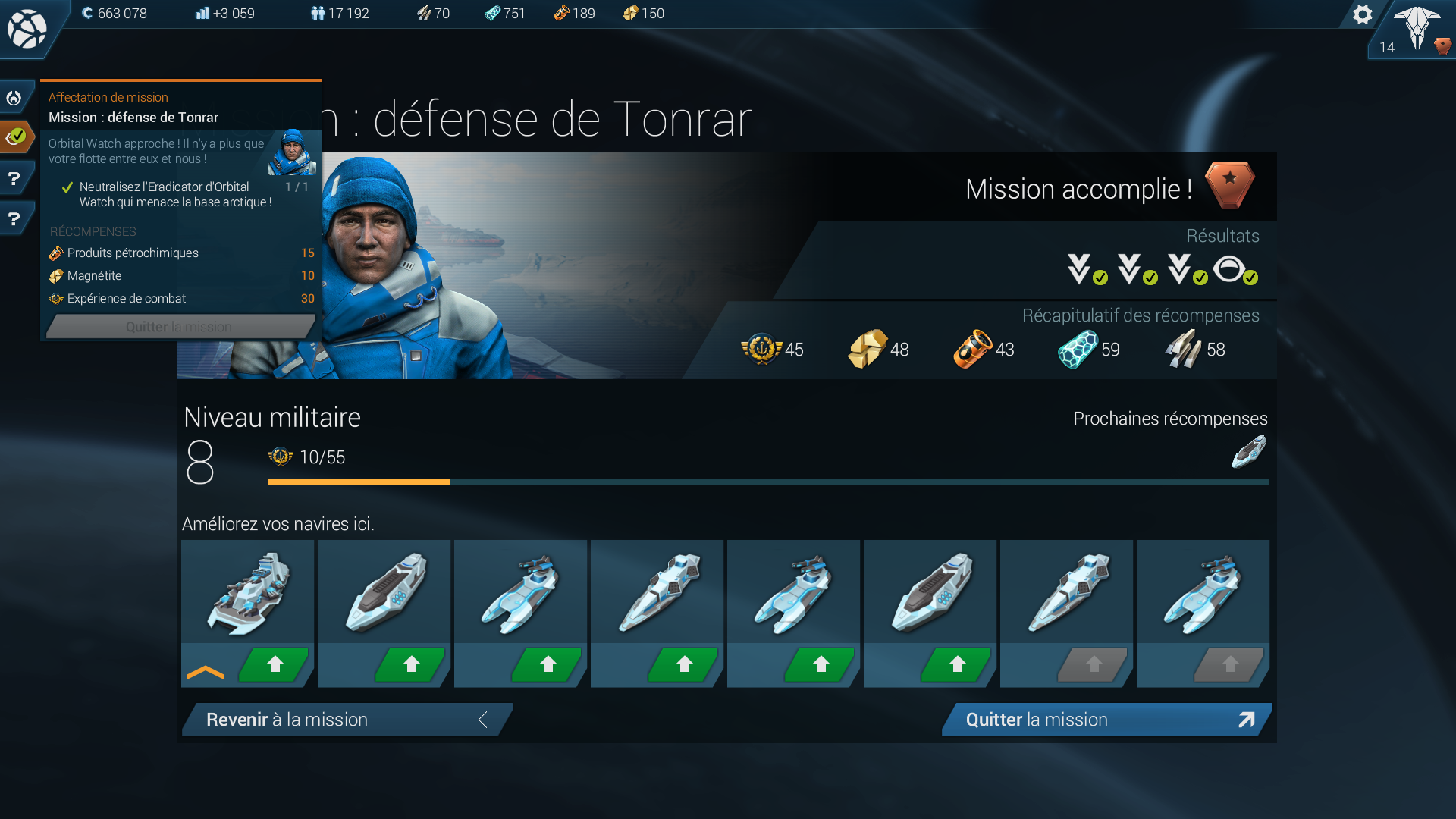Click the military level progress bar
The width and height of the screenshot is (1456, 819).
(x=767, y=482)
